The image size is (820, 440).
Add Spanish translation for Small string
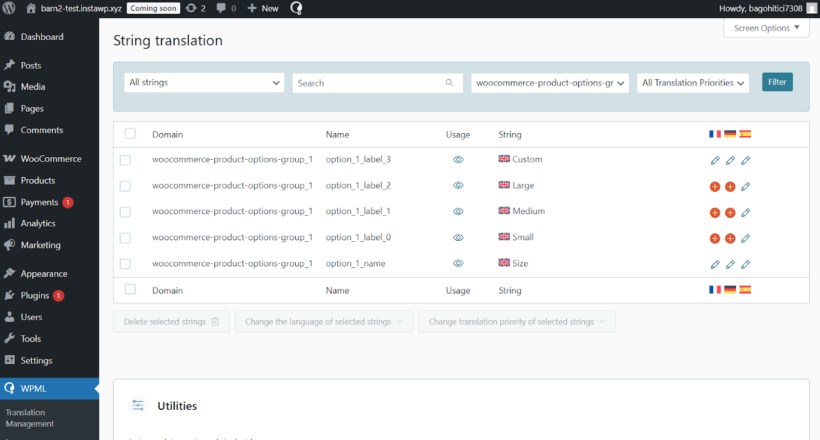(x=745, y=238)
